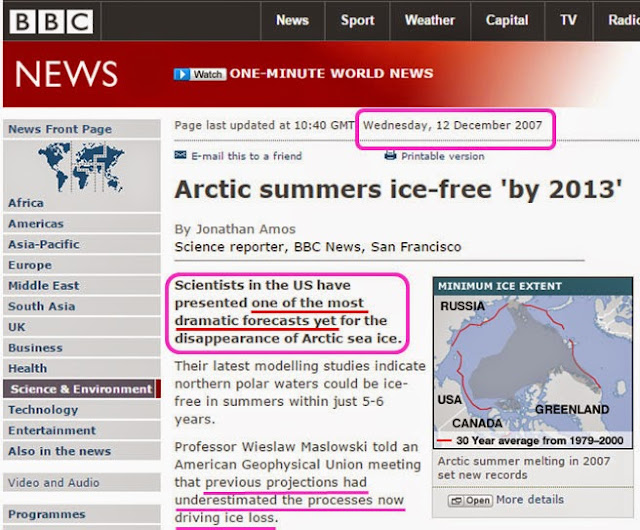The height and width of the screenshot is (530, 640).
Task: Click the printer icon
Action: coord(390,155)
